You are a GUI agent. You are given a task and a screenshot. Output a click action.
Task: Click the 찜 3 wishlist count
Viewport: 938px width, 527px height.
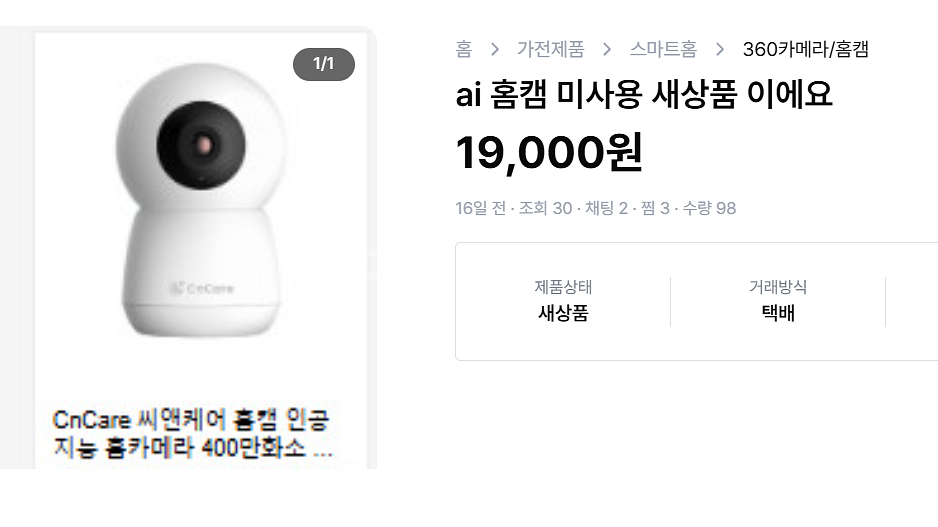657,208
